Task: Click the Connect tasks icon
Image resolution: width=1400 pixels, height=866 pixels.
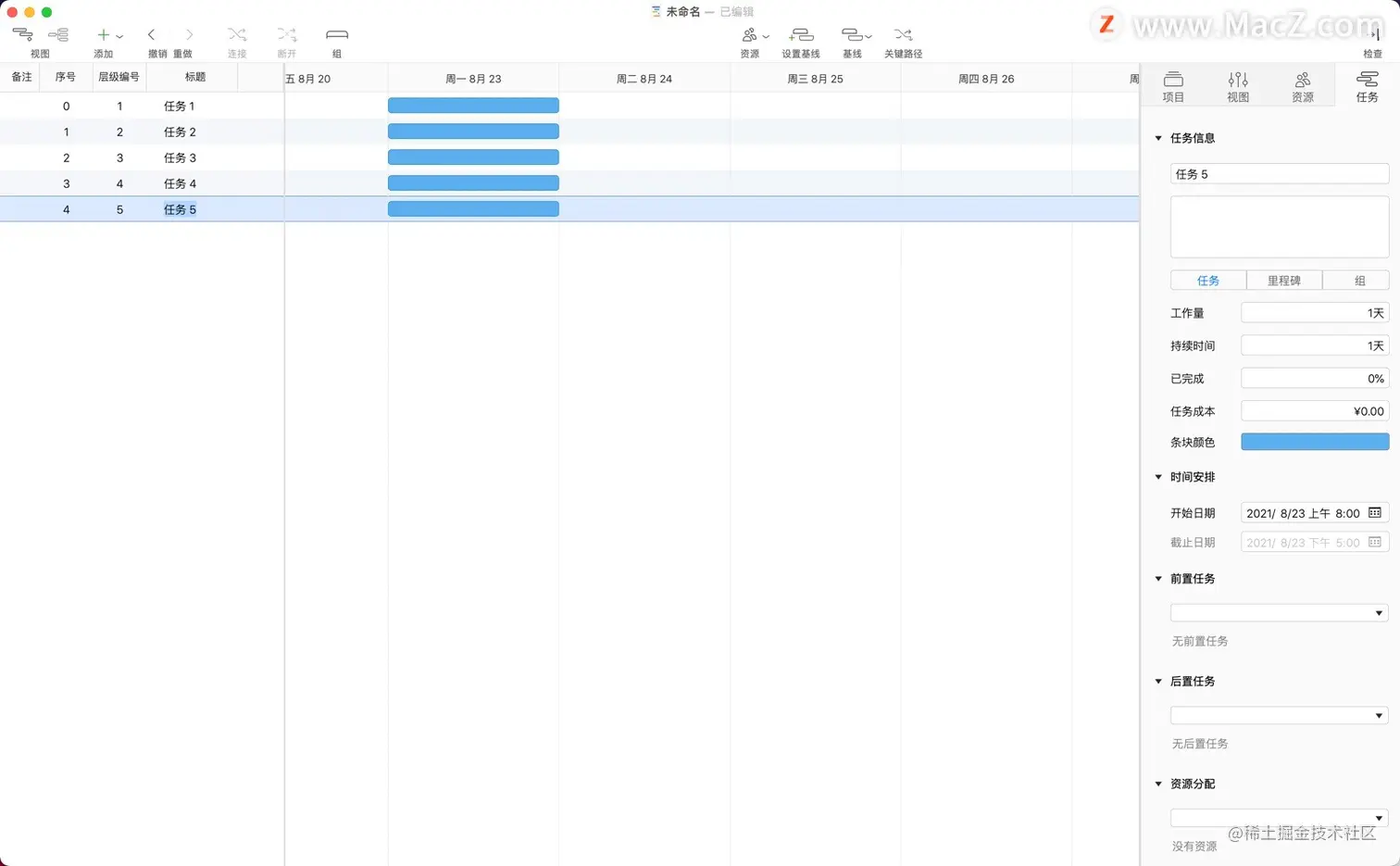Action: (x=237, y=34)
